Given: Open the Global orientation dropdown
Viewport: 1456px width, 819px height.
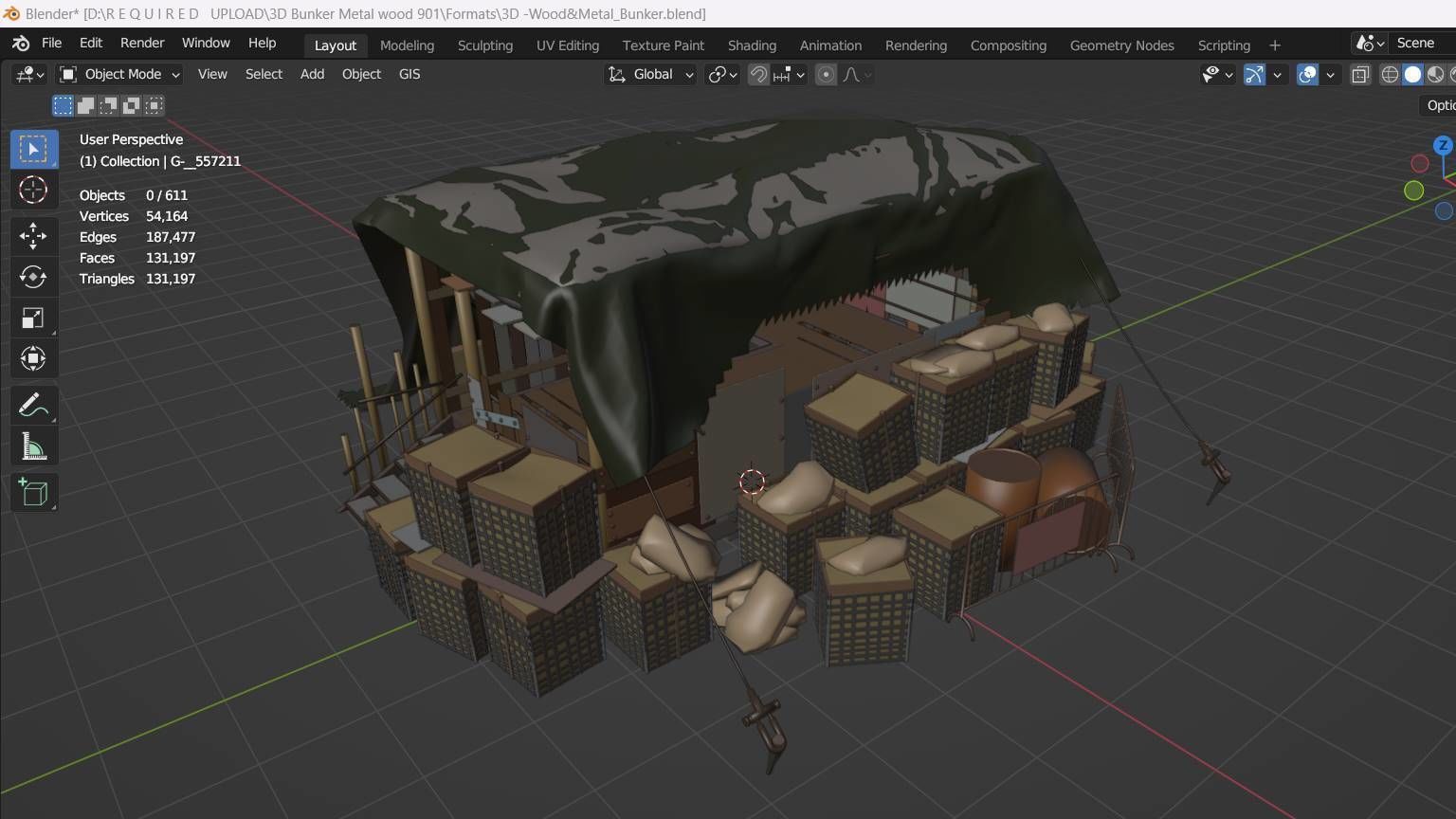Looking at the screenshot, I should pos(650,74).
